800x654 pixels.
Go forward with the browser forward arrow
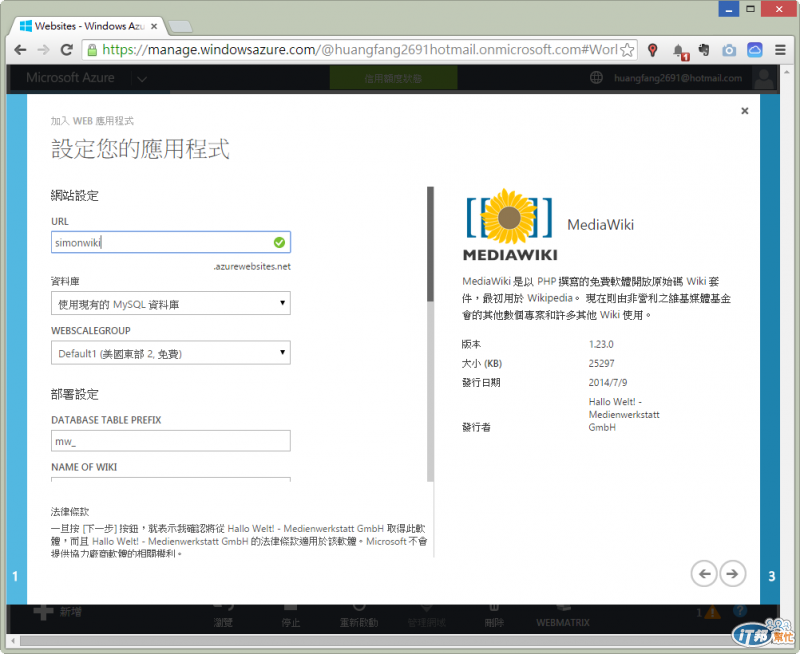coord(43,50)
